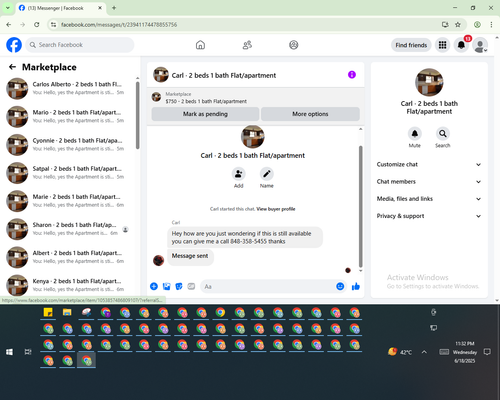Screen dimensions: 500x400
Task: Open a new browser tab
Action: (114, 8)
